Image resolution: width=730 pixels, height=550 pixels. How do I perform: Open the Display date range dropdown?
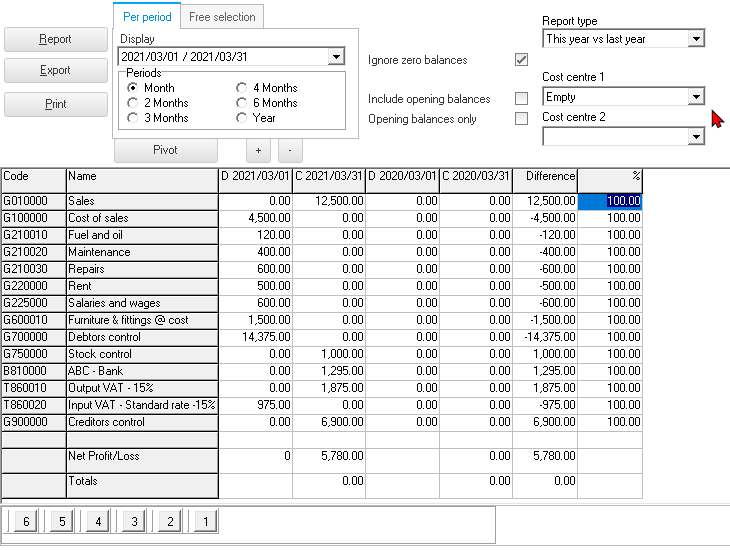click(x=336, y=57)
